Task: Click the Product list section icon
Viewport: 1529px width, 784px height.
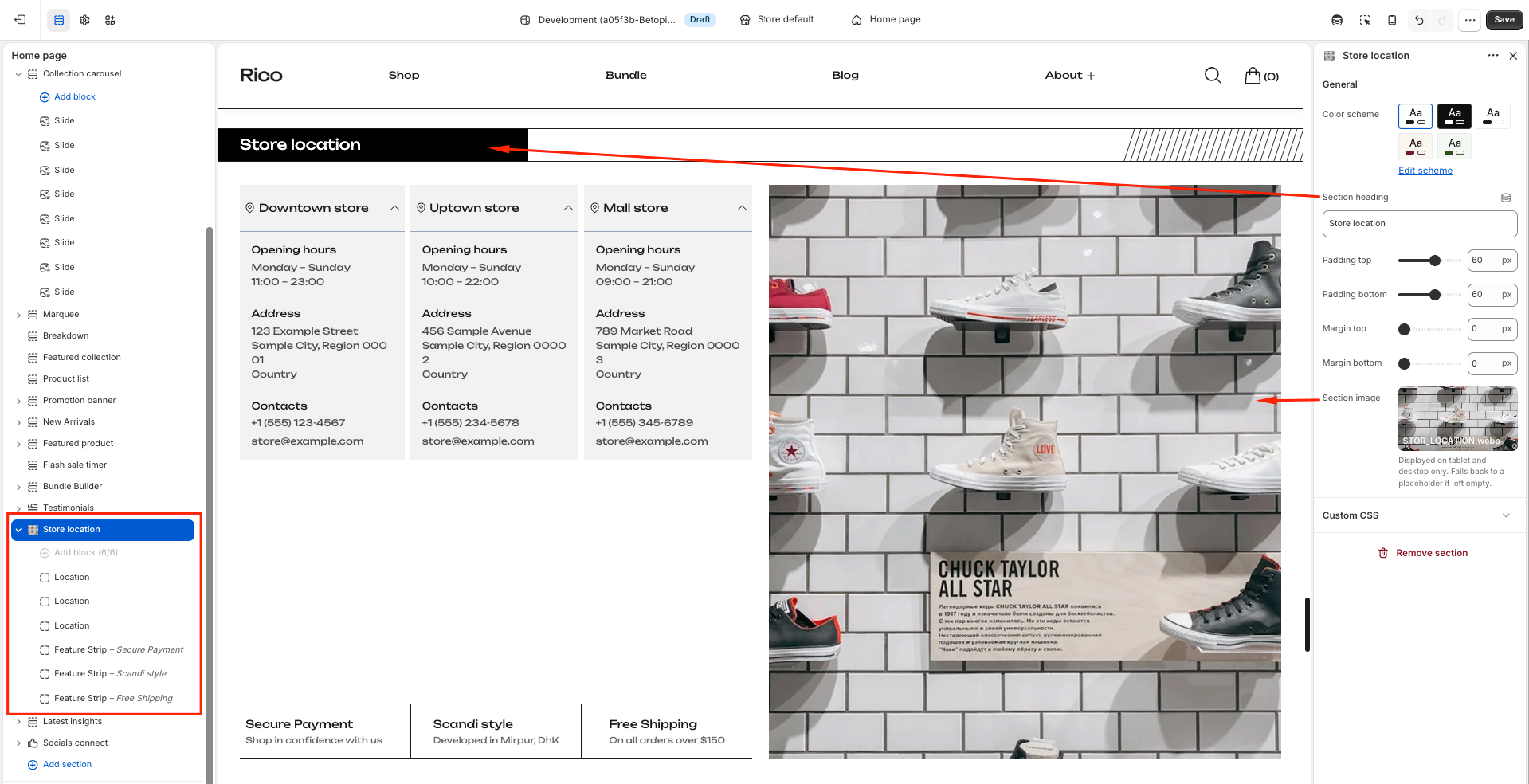Action: pyautogui.click(x=33, y=379)
